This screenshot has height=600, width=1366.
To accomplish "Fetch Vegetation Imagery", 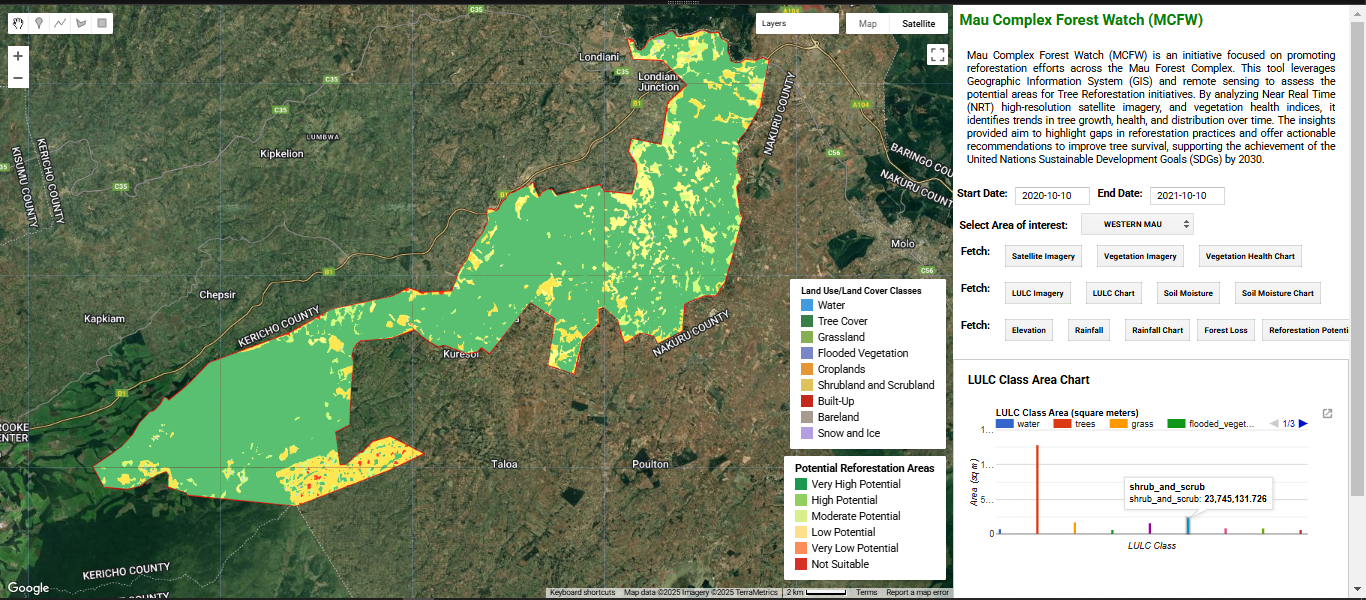I will click(1140, 256).
